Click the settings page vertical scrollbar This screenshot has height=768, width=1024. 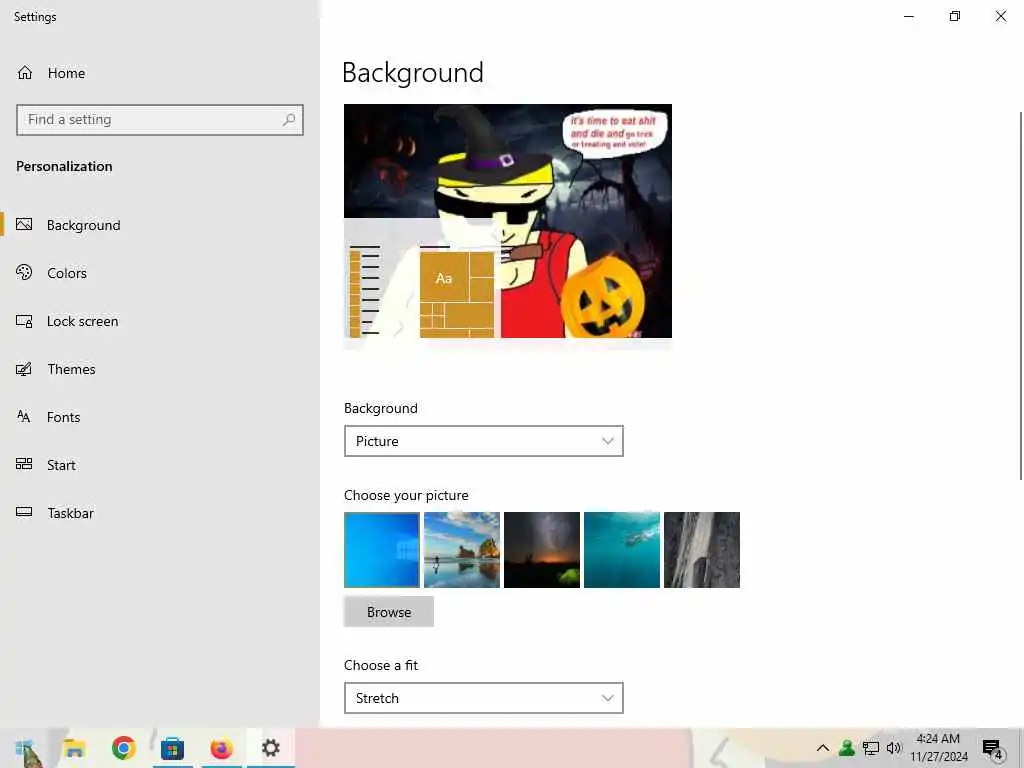tap(1021, 296)
